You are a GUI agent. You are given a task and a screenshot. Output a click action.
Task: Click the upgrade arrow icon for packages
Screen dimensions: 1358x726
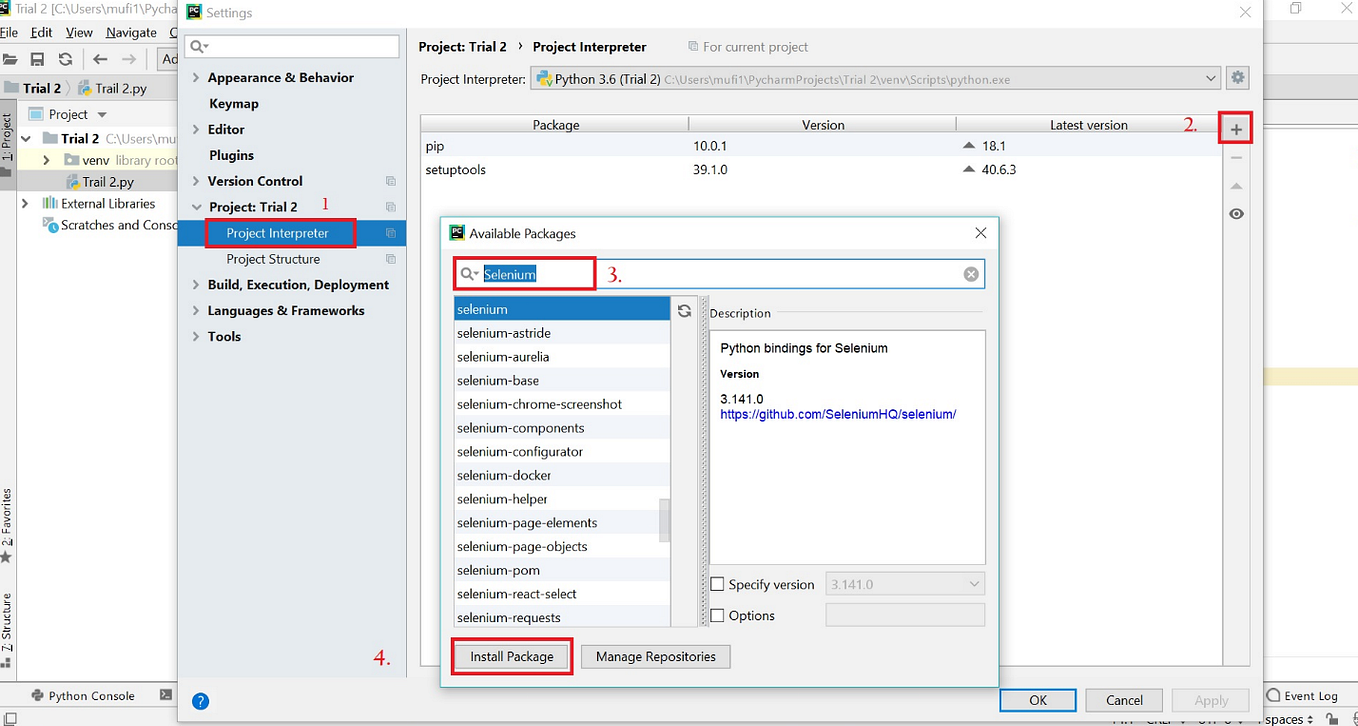1236,185
